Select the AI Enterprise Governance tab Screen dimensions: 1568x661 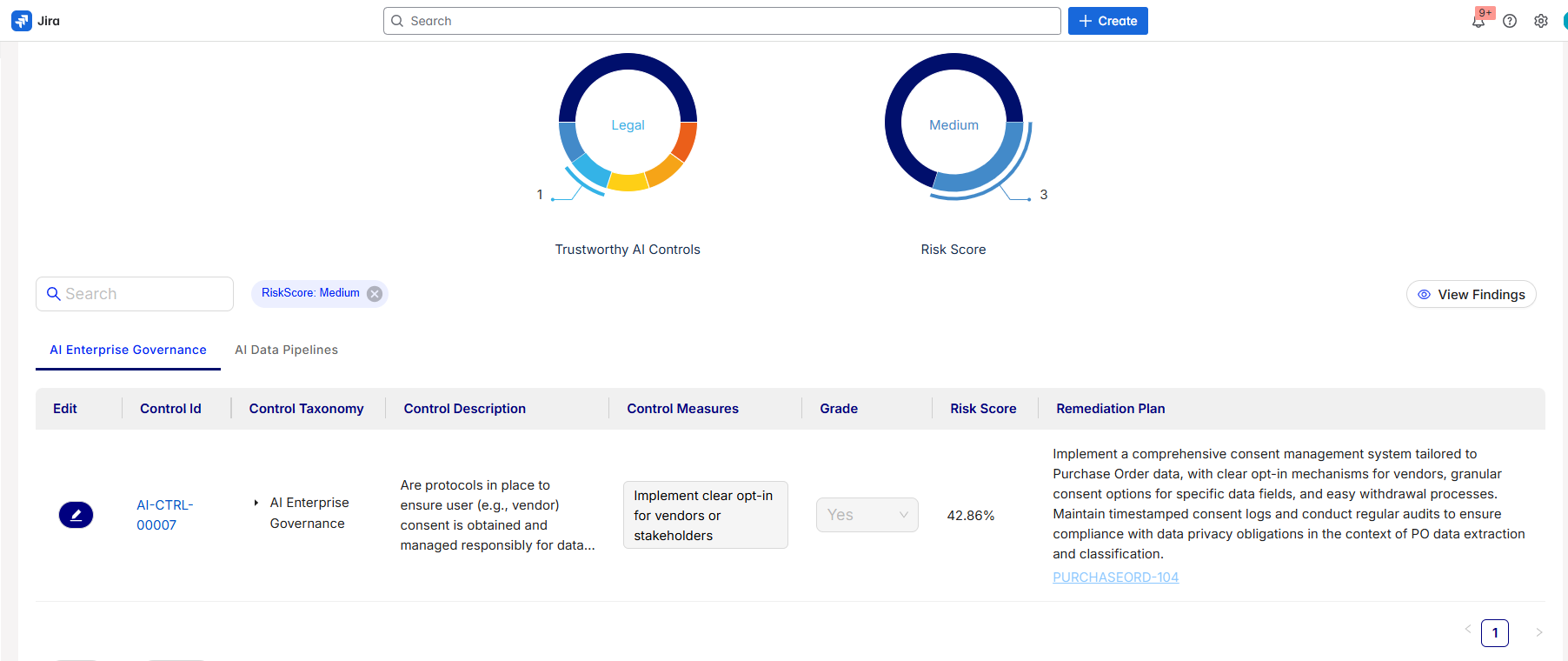(128, 350)
